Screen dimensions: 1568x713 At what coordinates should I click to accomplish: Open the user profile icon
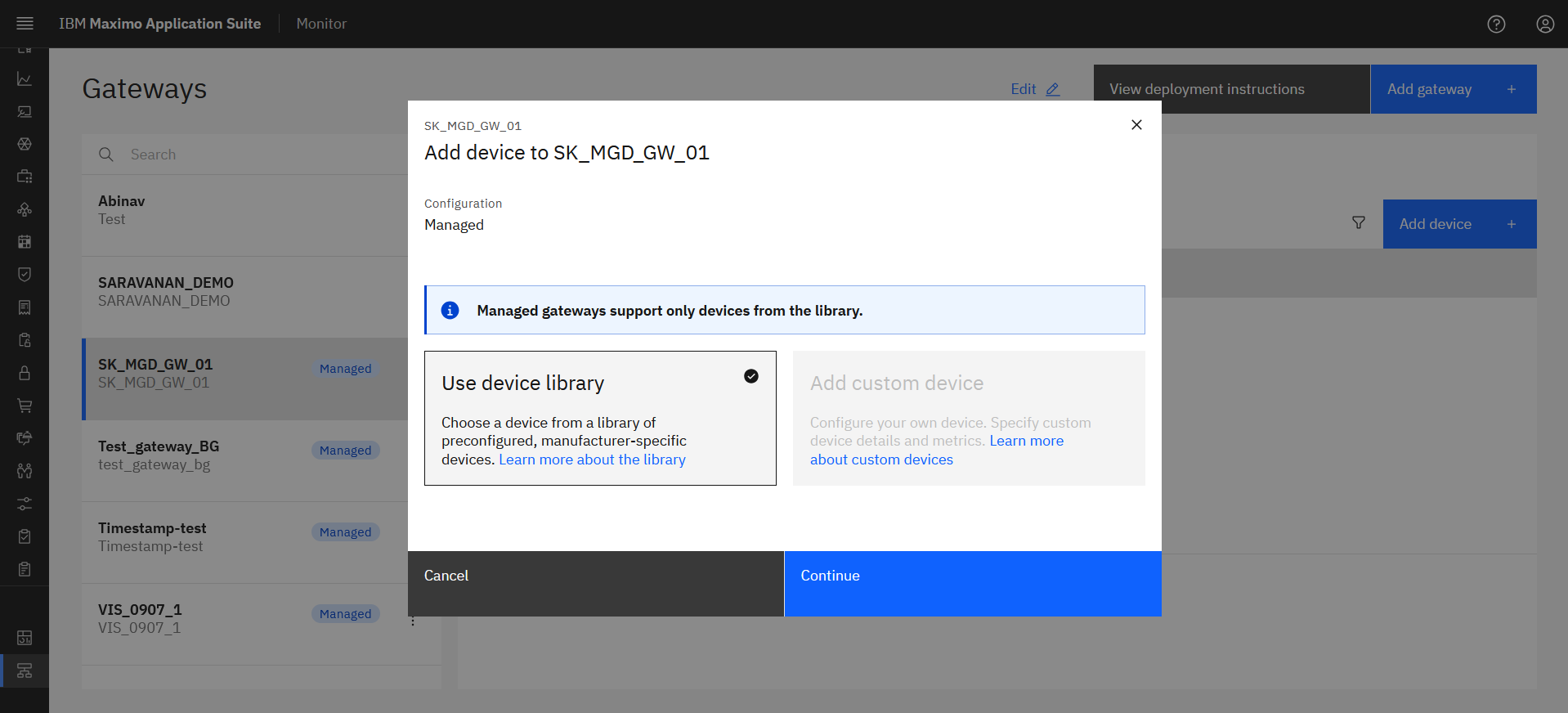(1545, 24)
